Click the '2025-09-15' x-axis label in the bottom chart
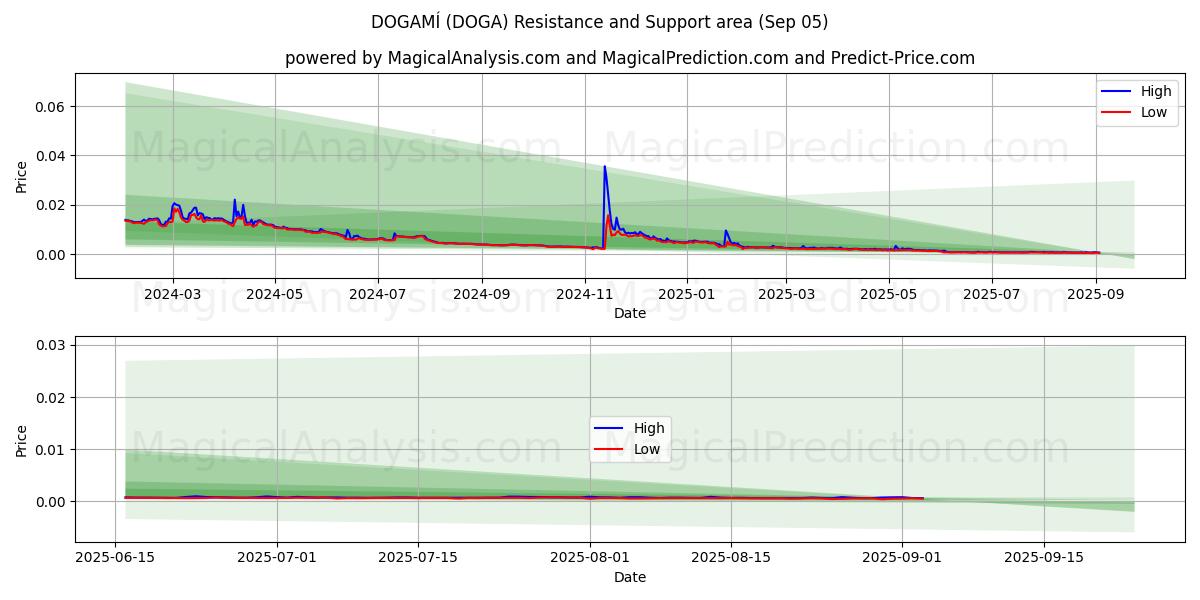 point(1043,558)
